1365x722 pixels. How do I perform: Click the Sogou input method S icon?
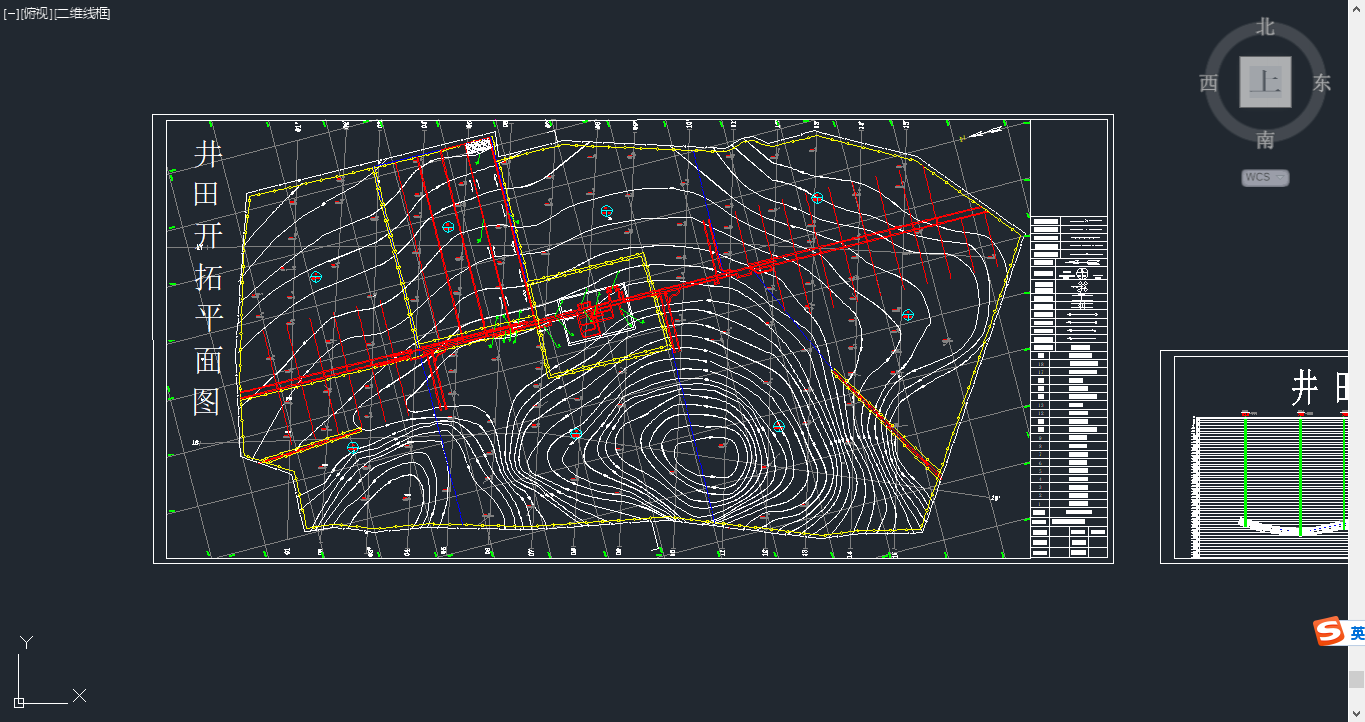pos(1328,632)
